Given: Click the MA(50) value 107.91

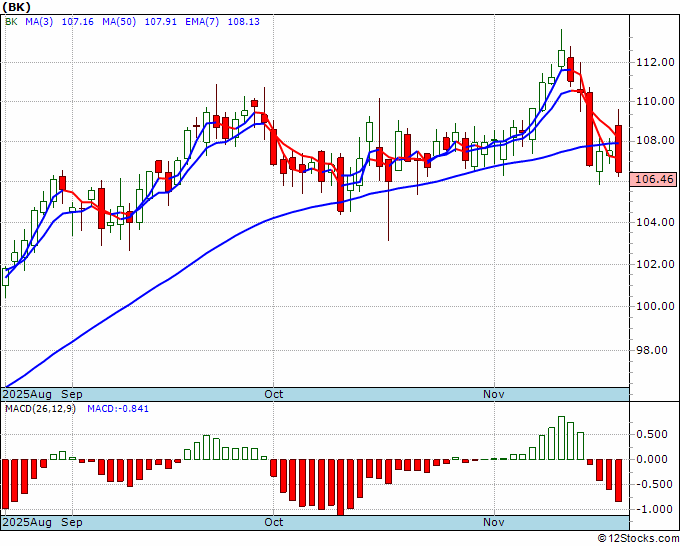Looking at the screenshot, I should click(x=160, y=22).
